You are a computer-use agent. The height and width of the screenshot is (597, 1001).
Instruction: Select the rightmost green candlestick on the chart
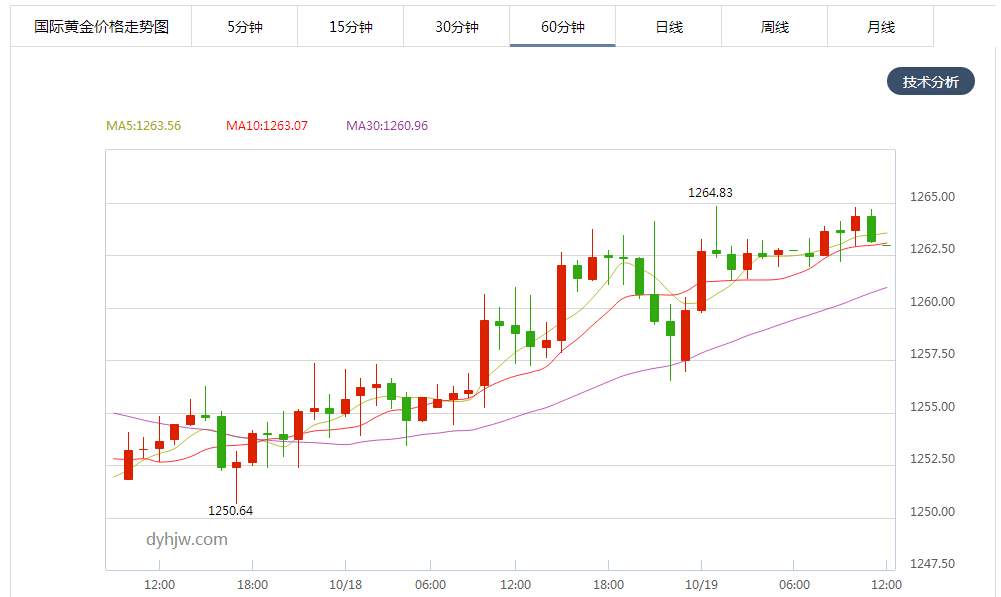point(871,228)
